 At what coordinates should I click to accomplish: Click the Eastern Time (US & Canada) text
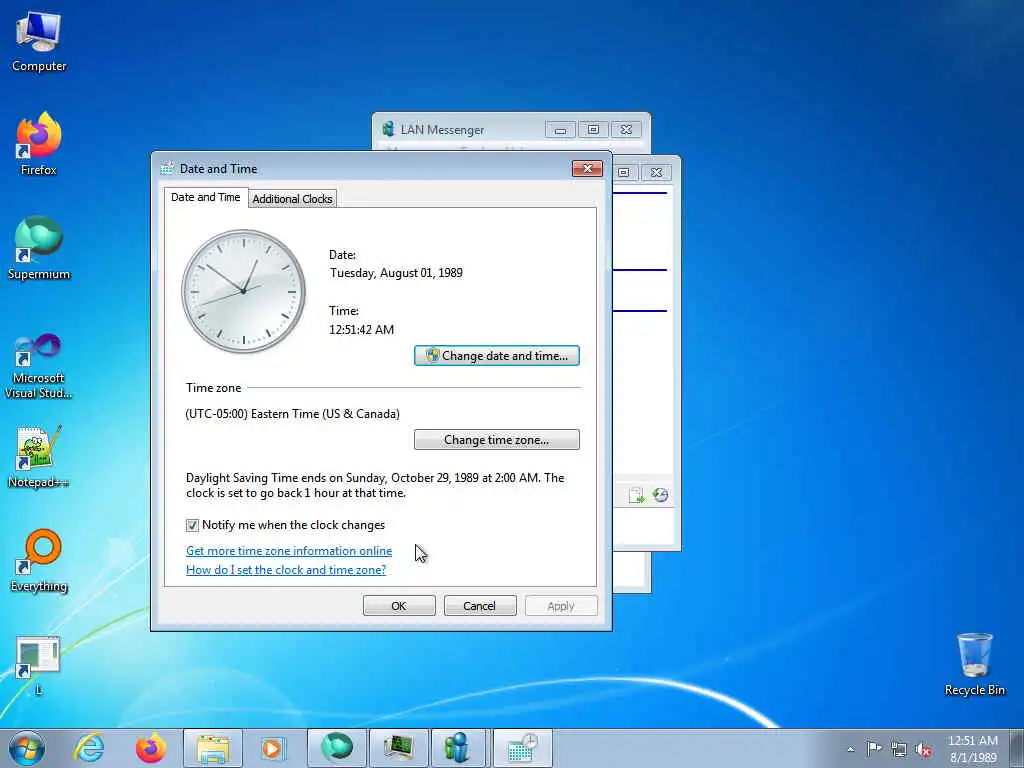coord(293,414)
